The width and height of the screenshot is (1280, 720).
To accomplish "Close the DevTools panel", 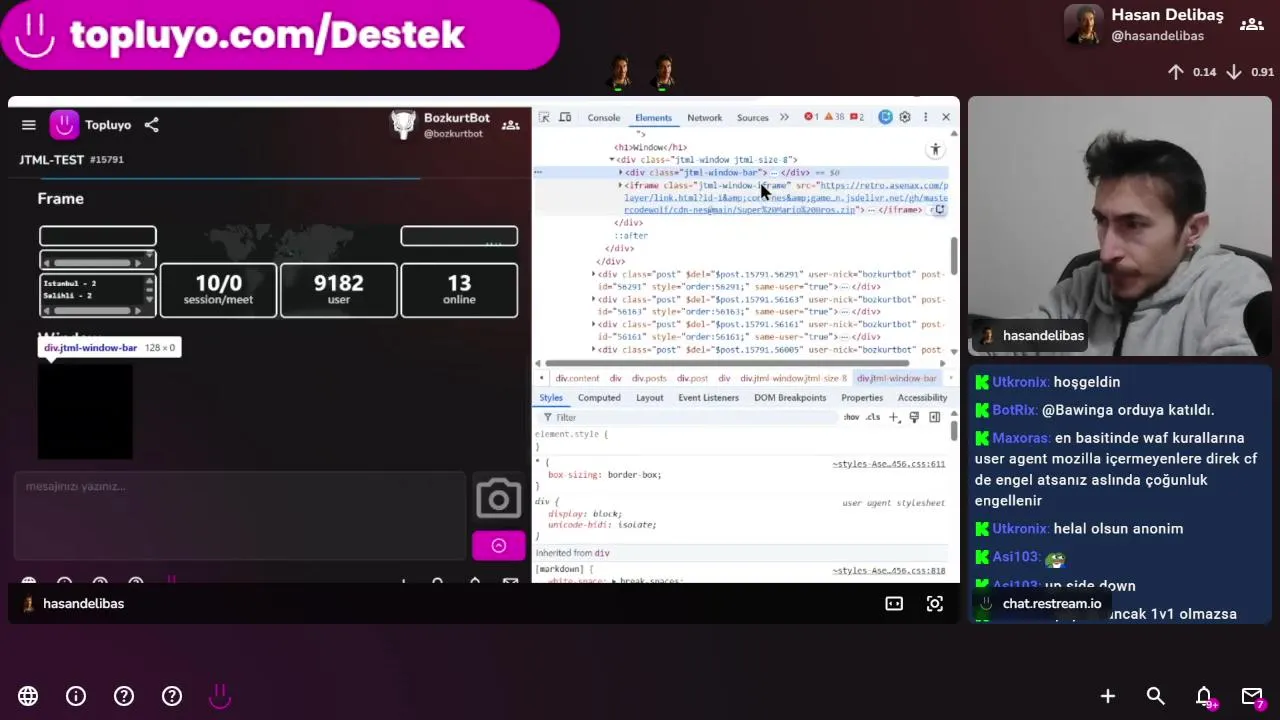I will point(946,117).
